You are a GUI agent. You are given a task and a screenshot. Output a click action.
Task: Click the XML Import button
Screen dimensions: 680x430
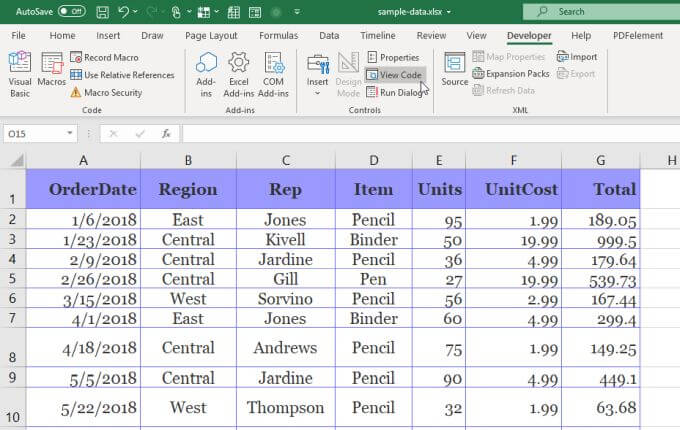[x=577, y=57]
